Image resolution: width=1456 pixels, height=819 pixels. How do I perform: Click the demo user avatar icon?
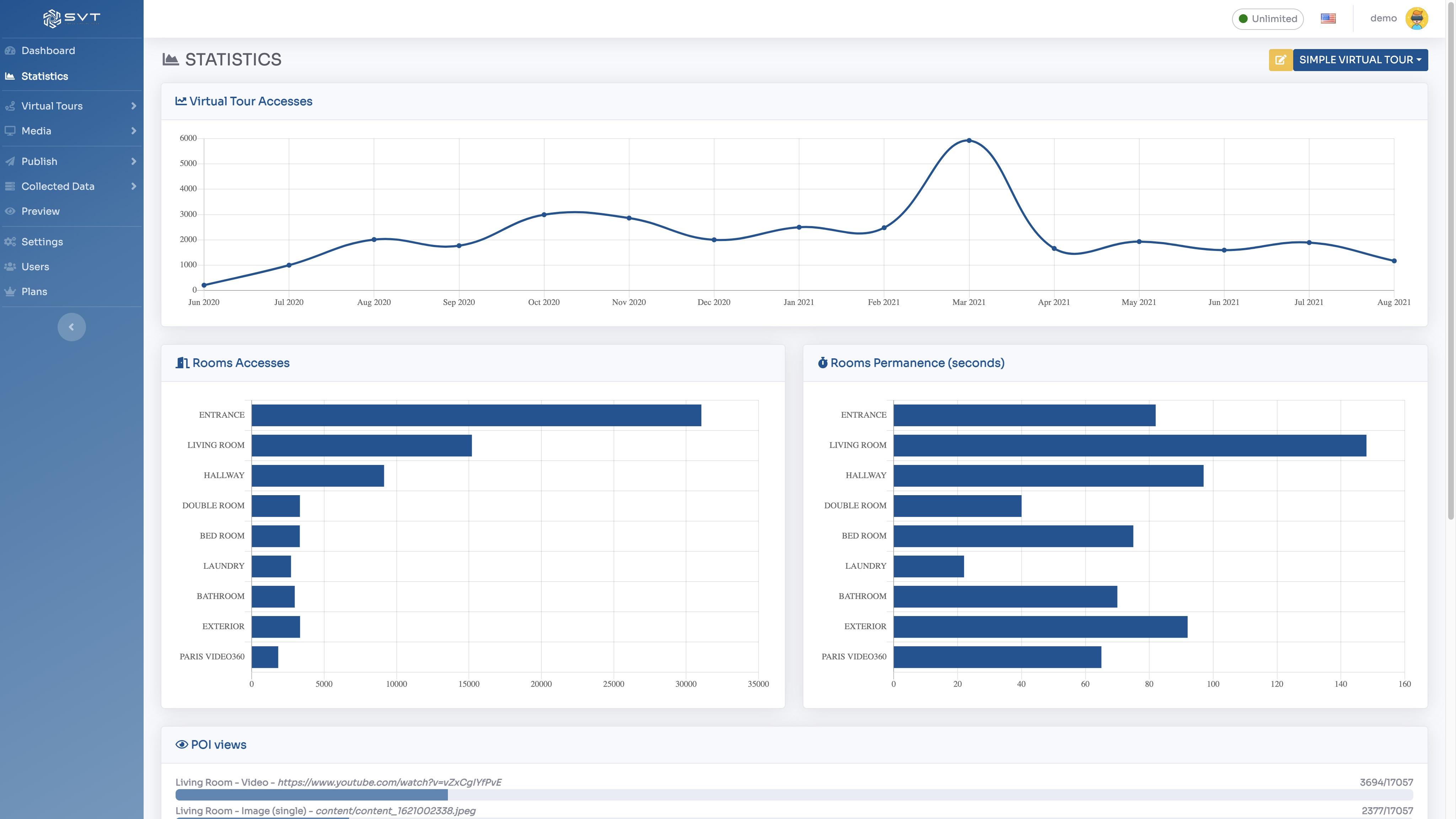coord(1417,18)
